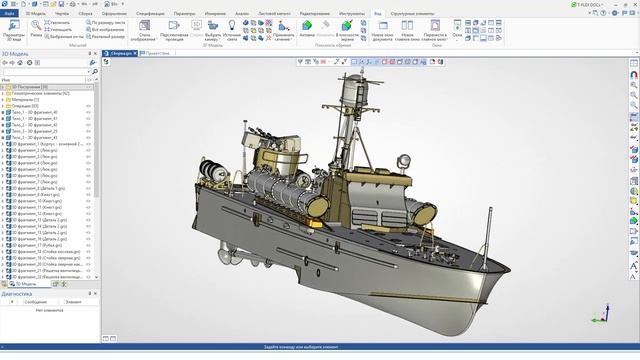
Task: Close the Сборка.grb document tab
Action: 135,53
